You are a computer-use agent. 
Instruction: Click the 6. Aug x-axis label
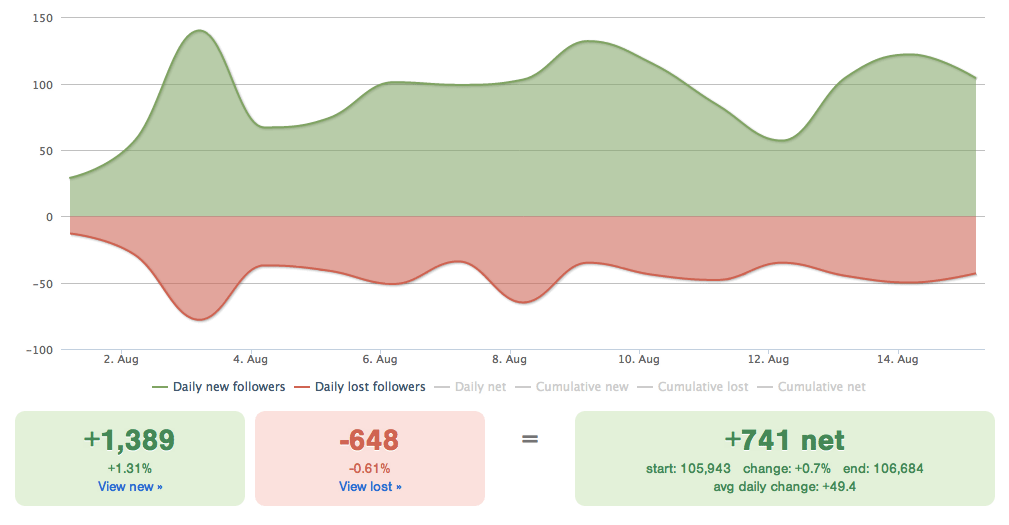[380, 359]
